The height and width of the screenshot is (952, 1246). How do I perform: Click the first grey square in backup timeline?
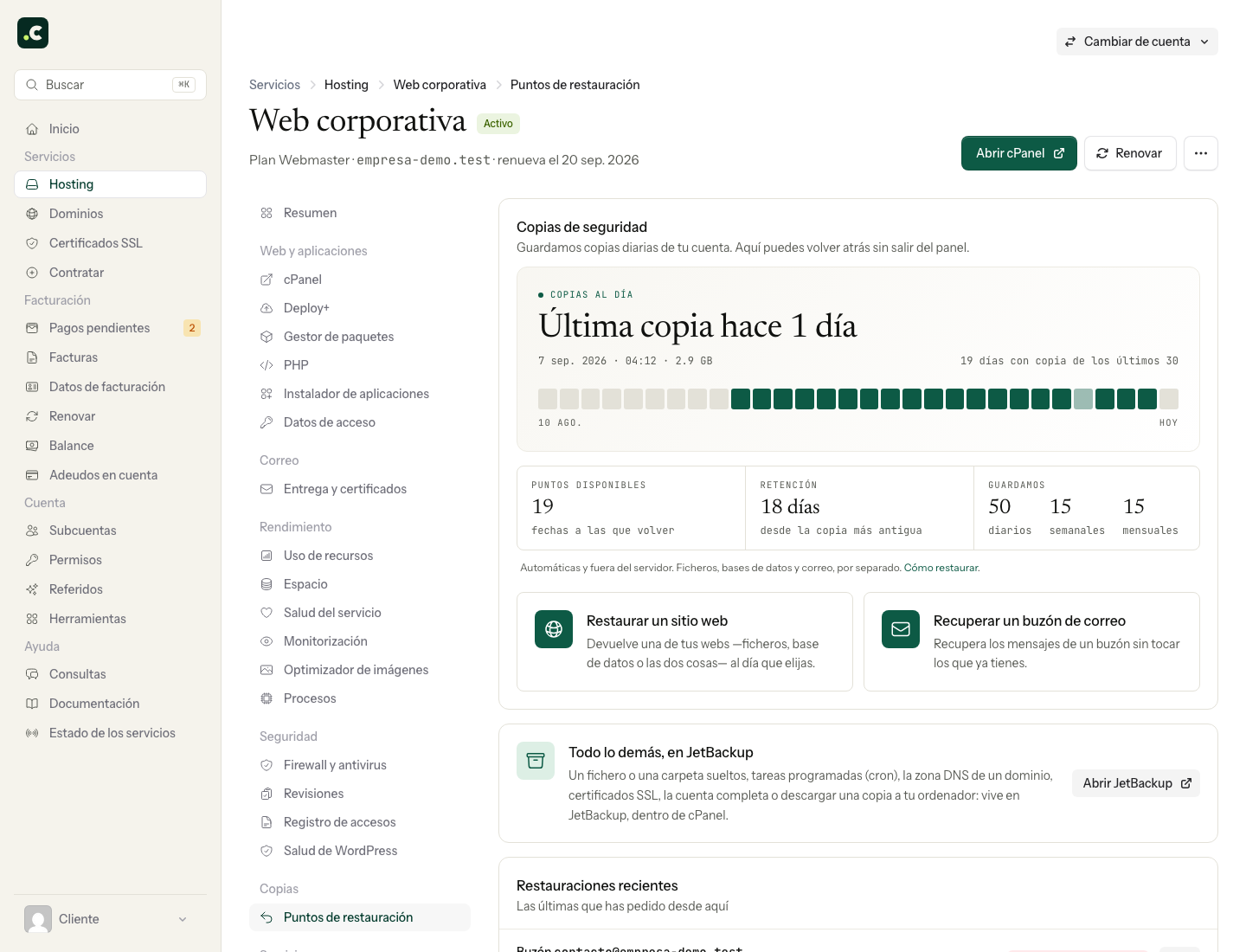[548, 399]
